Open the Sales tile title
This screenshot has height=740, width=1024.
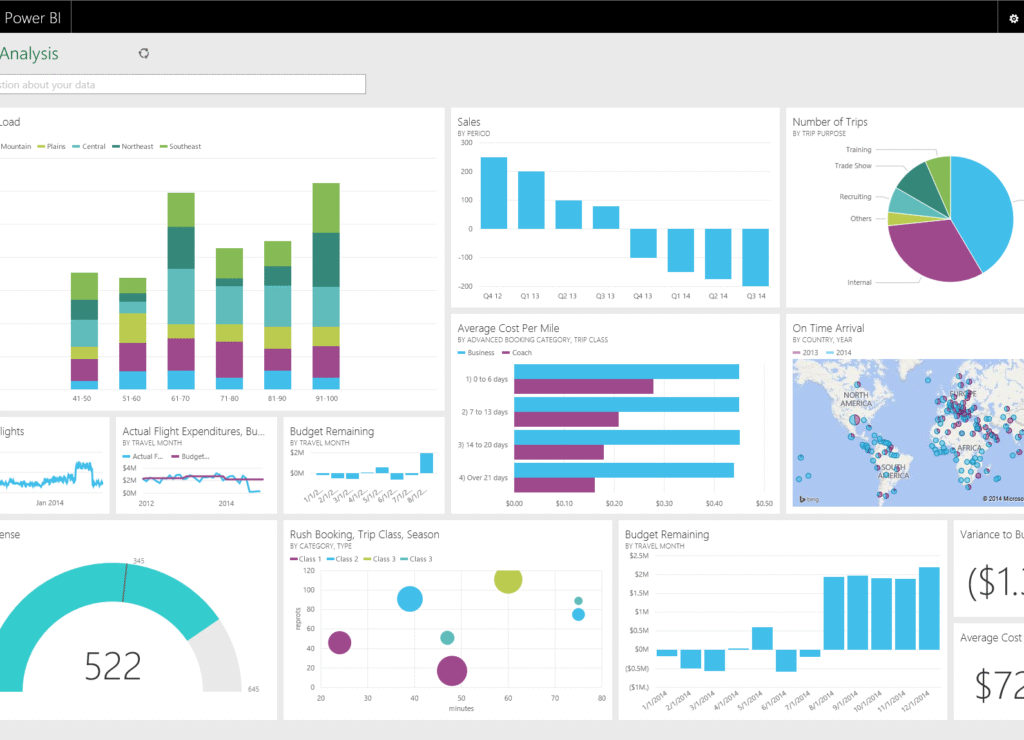coord(468,122)
